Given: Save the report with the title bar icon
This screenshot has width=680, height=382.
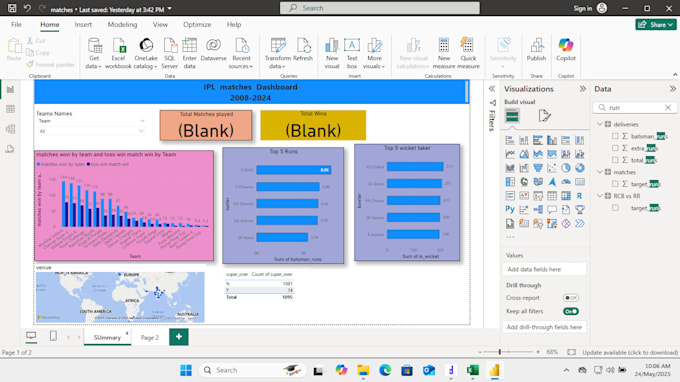Looking at the screenshot, I should (12, 8).
